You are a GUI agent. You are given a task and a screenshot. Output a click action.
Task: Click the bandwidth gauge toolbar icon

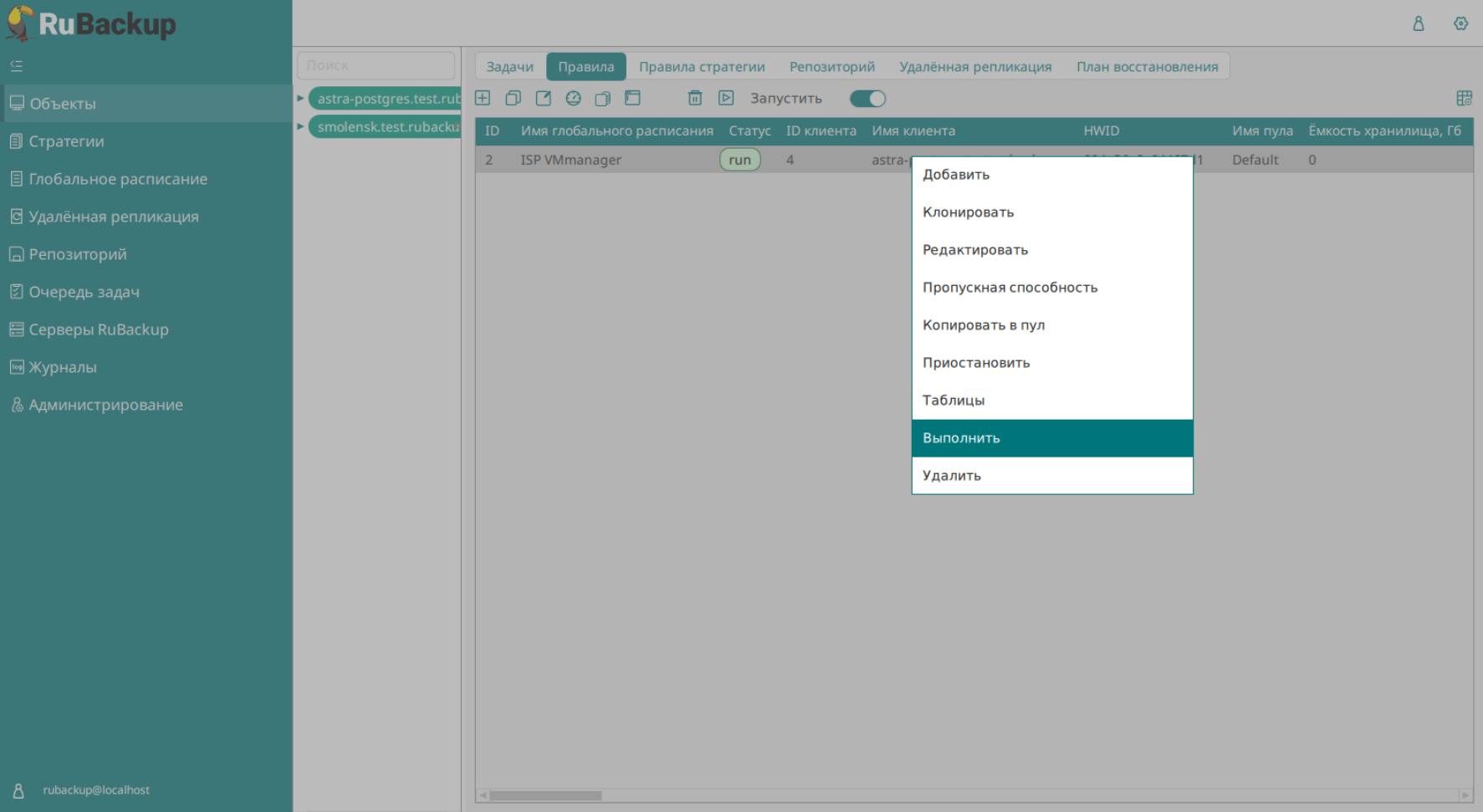pyautogui.click(x=573, y=99)
